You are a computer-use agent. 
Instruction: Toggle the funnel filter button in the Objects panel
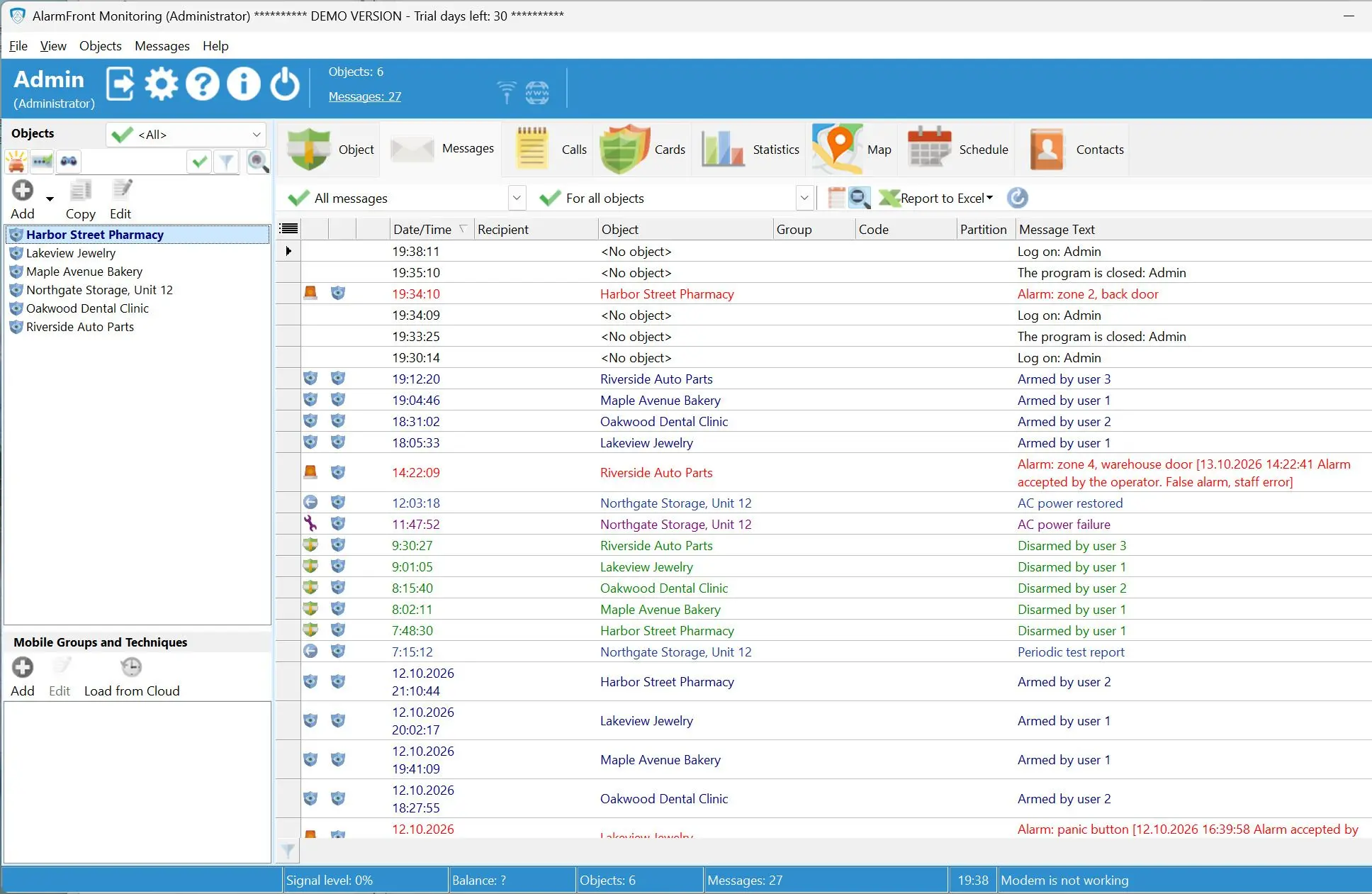point(226,162)
